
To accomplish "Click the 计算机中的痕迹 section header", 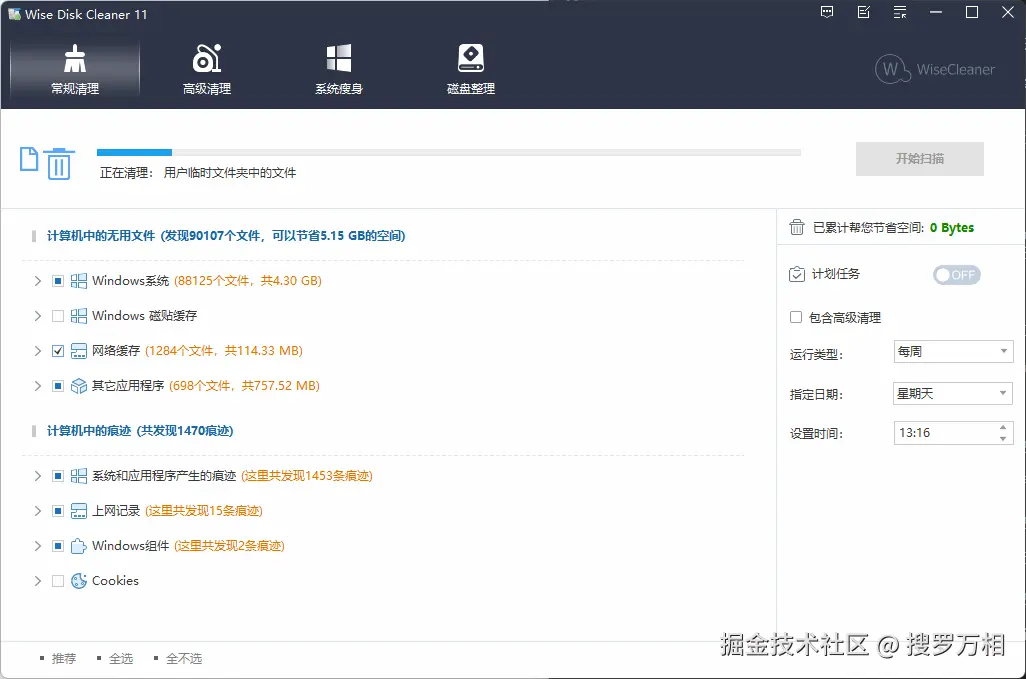I will [x=140, y=431].
